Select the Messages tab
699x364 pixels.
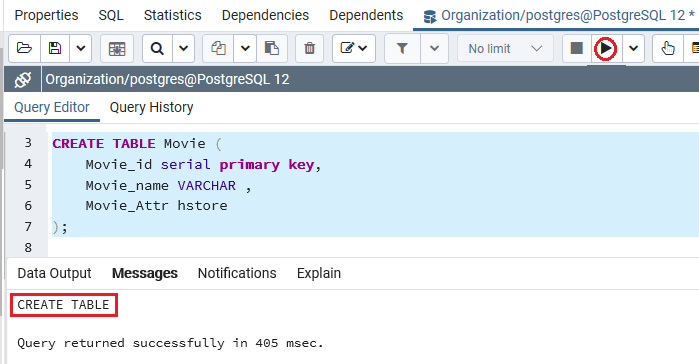[x=144, y=273]
